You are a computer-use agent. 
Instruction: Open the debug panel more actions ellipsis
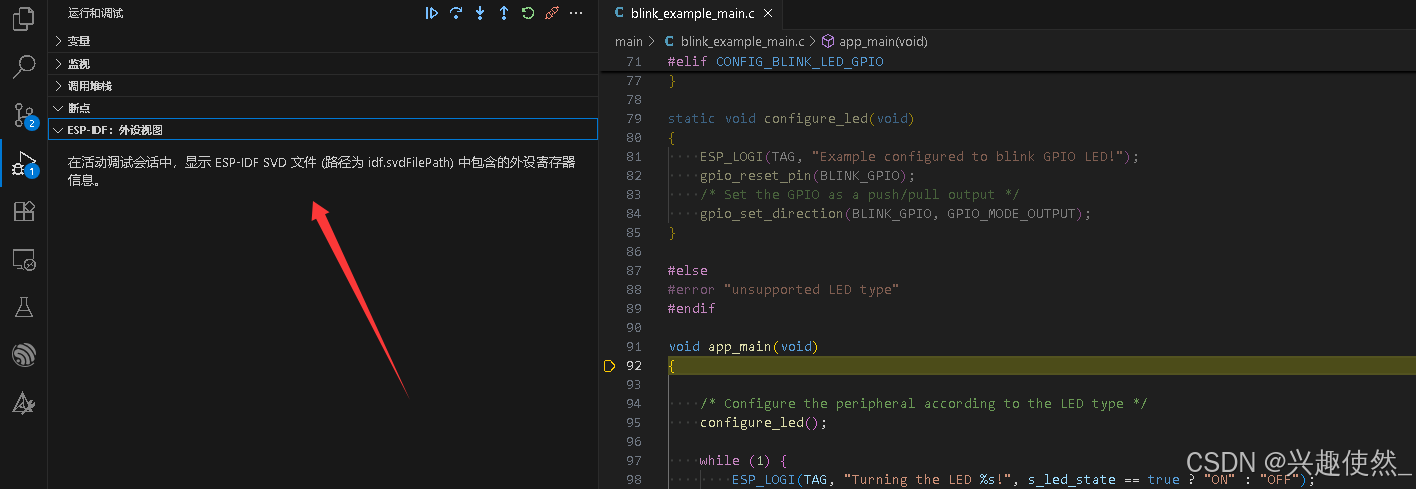click(x=576, y=13)
